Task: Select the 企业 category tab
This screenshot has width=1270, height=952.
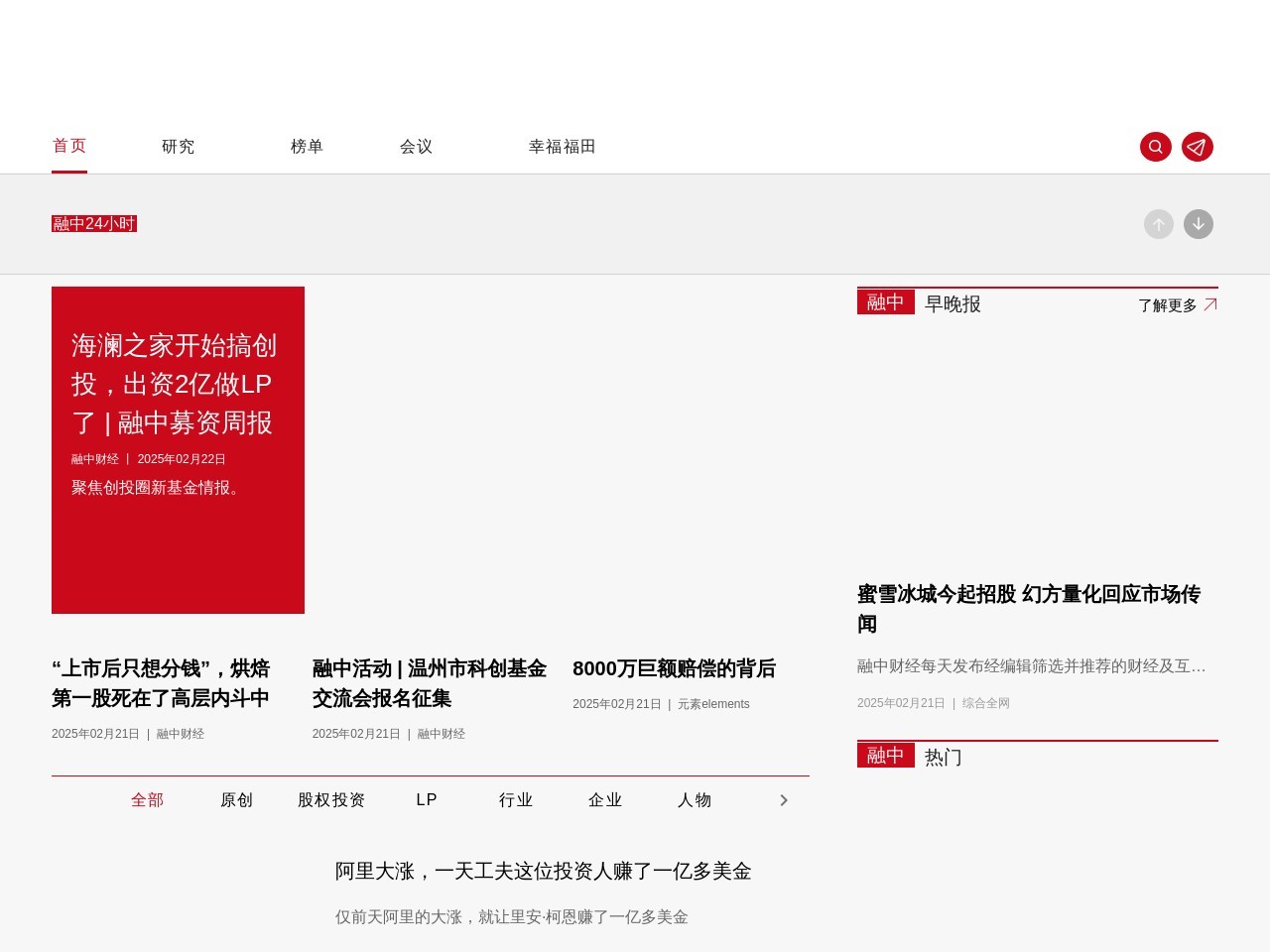Action: tap(606, 800)
